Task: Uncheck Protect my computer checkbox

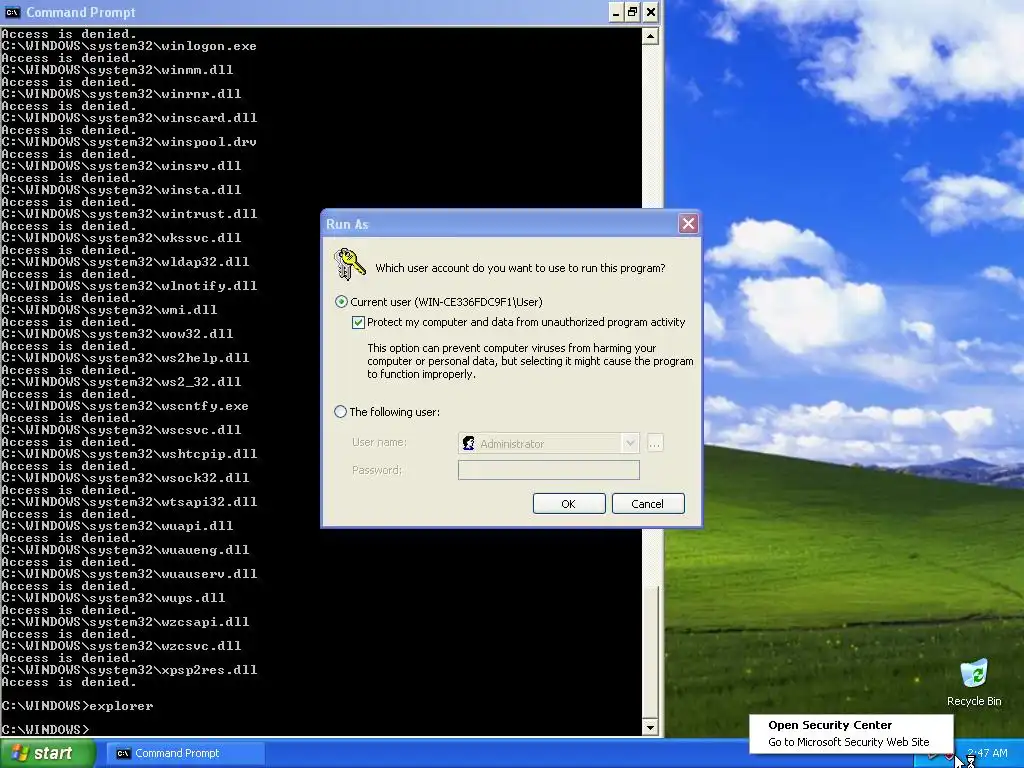Action: [358, 322]
